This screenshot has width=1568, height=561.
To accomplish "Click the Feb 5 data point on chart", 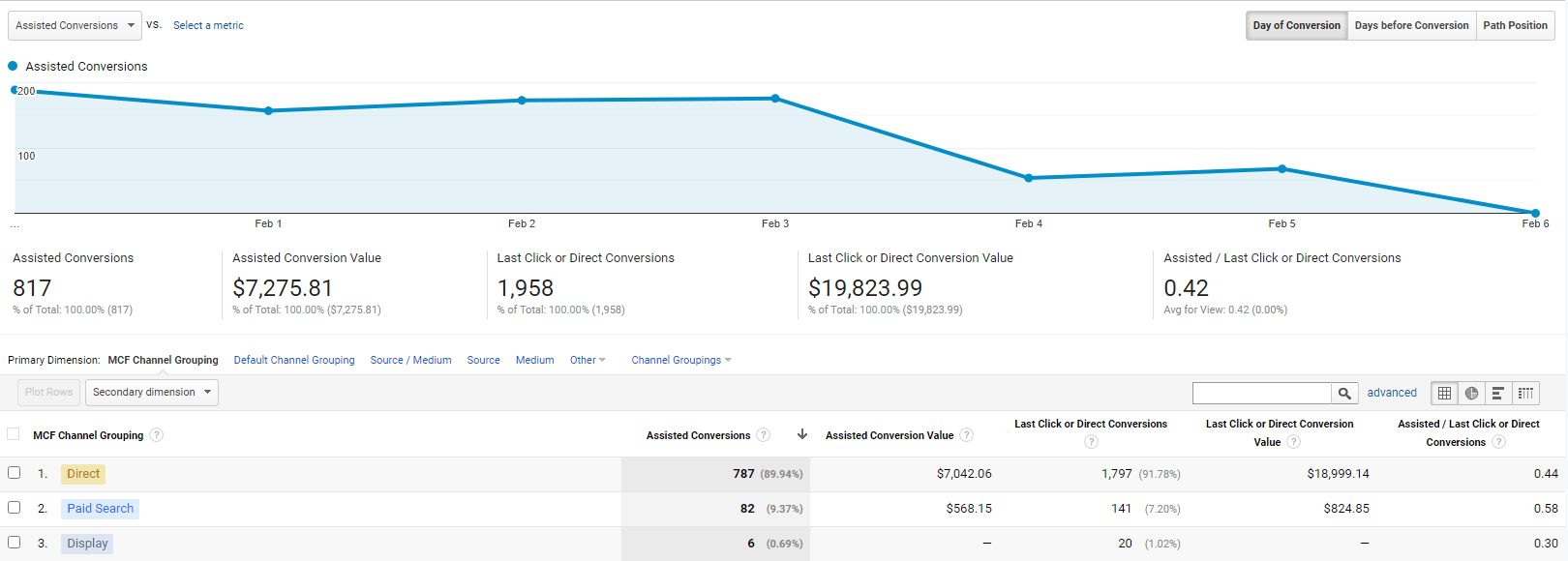I will click(x=1282, y=168).
